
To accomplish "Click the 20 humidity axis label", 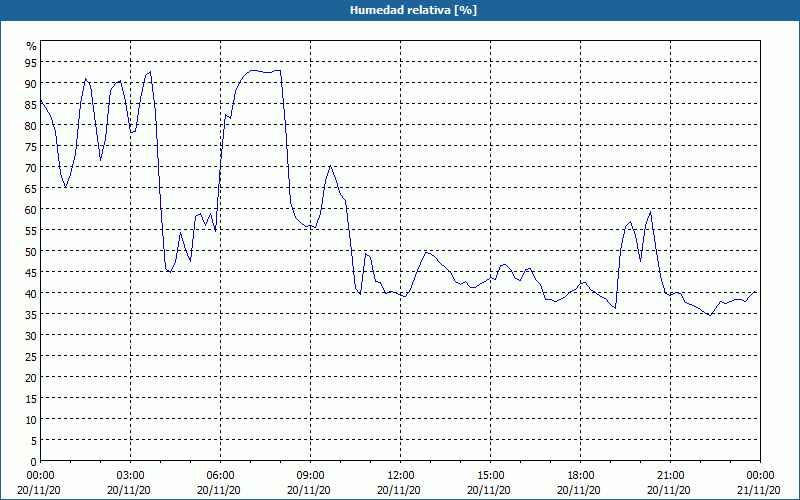I will click(x=31, y=378).
